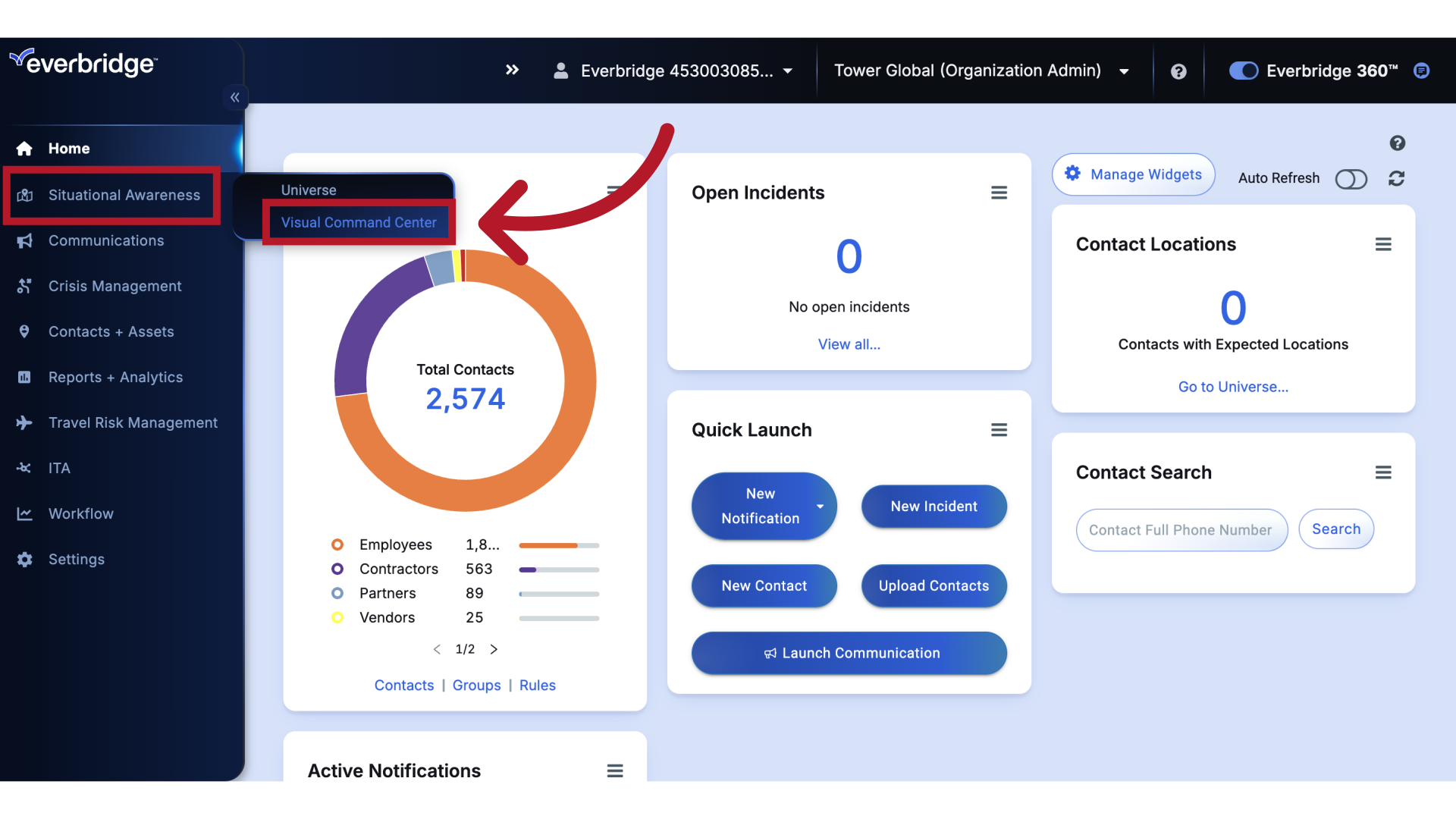Screen dimensions: 1456x819
Task: Select Universe from the flyout menu
Action: tap(308, 190)
